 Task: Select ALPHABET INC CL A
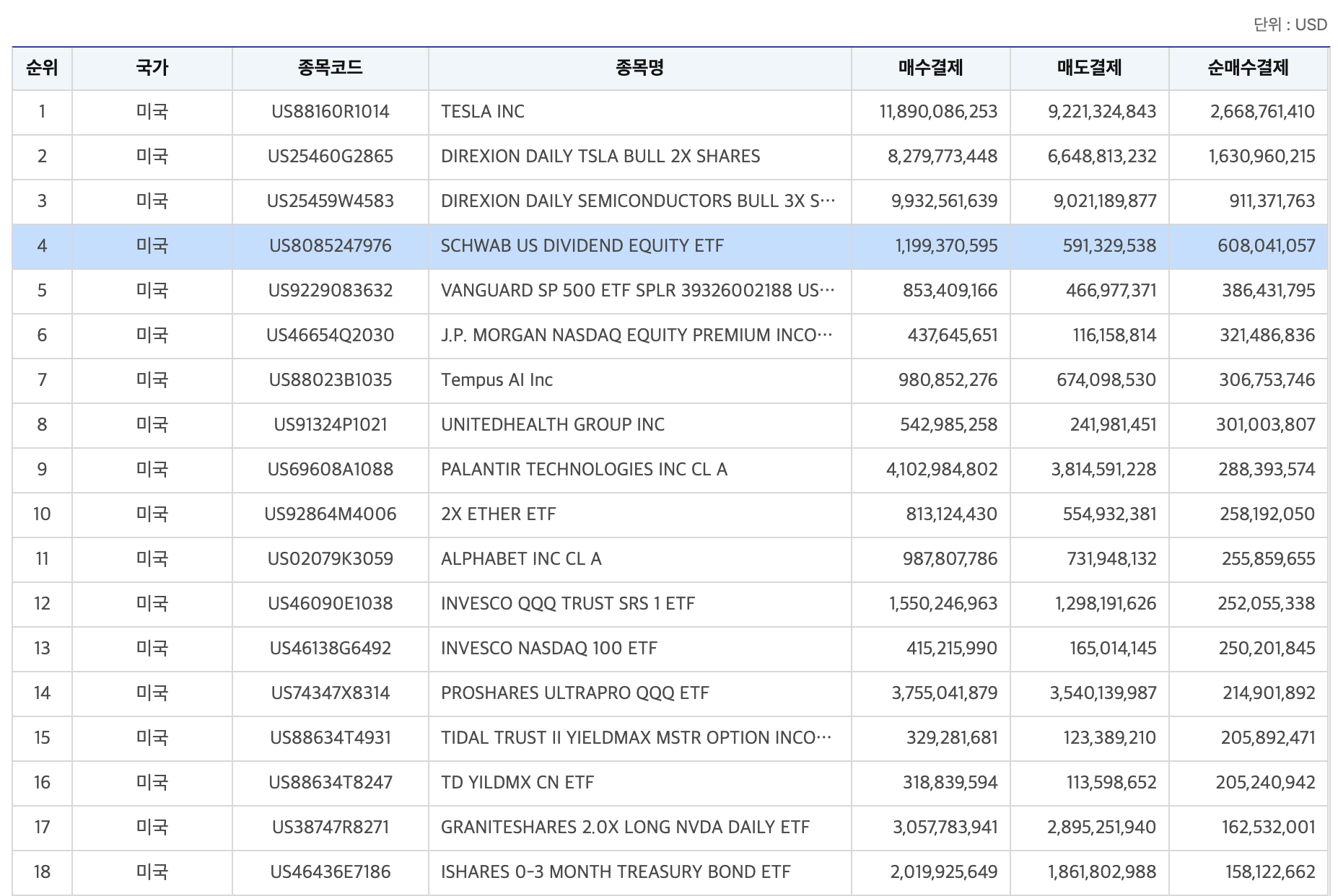pyautogui.click(x=521, y=559)
